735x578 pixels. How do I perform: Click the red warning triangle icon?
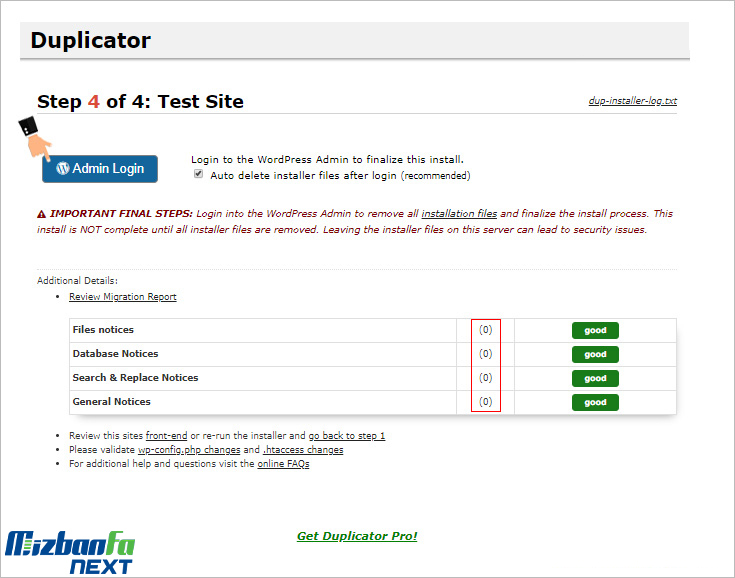(42, 214)
